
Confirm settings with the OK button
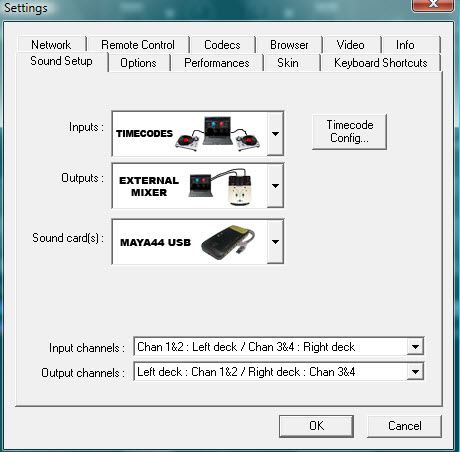pyautogui.click(x=316, y=426)
